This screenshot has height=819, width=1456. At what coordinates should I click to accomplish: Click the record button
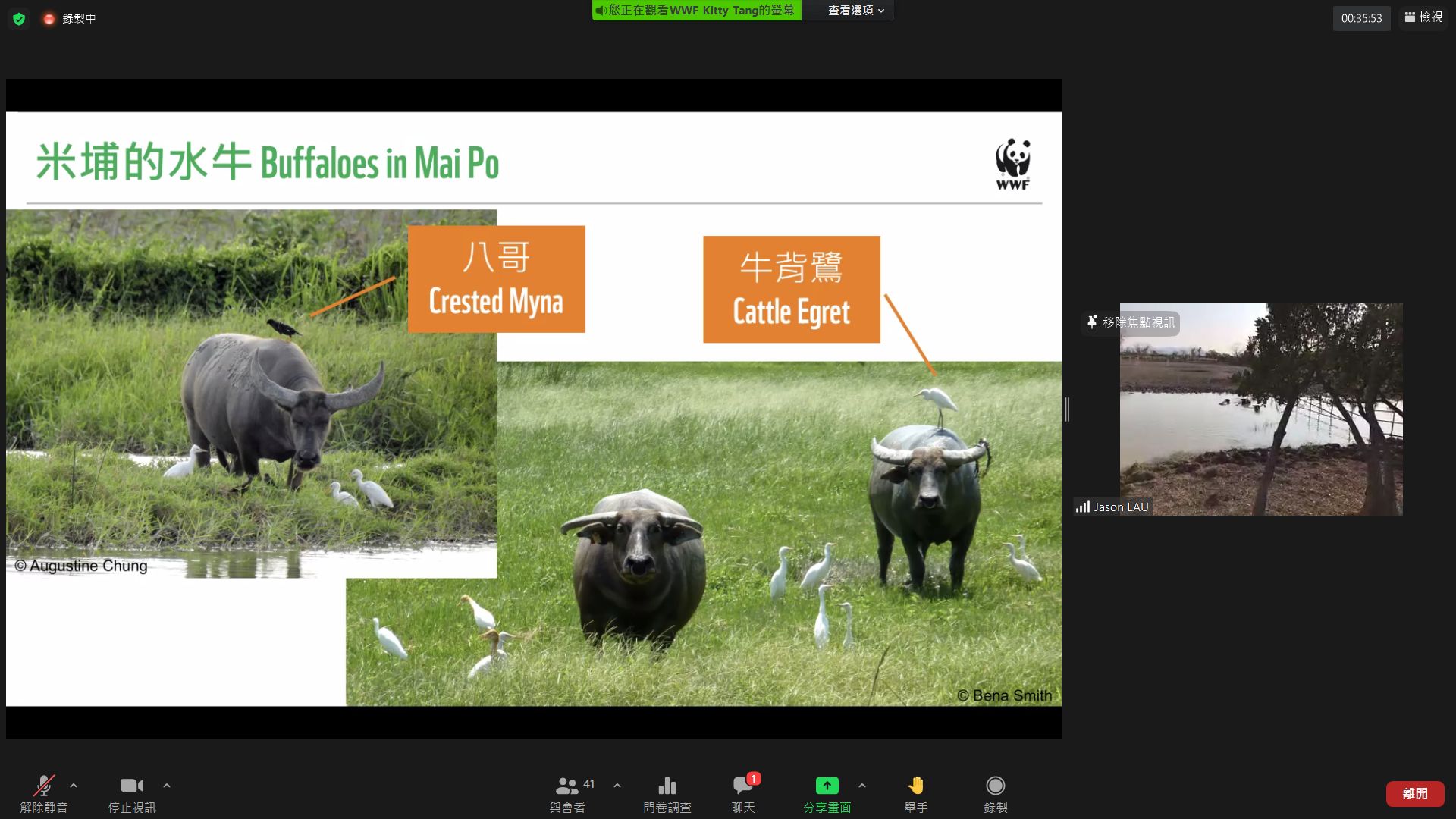996,793
